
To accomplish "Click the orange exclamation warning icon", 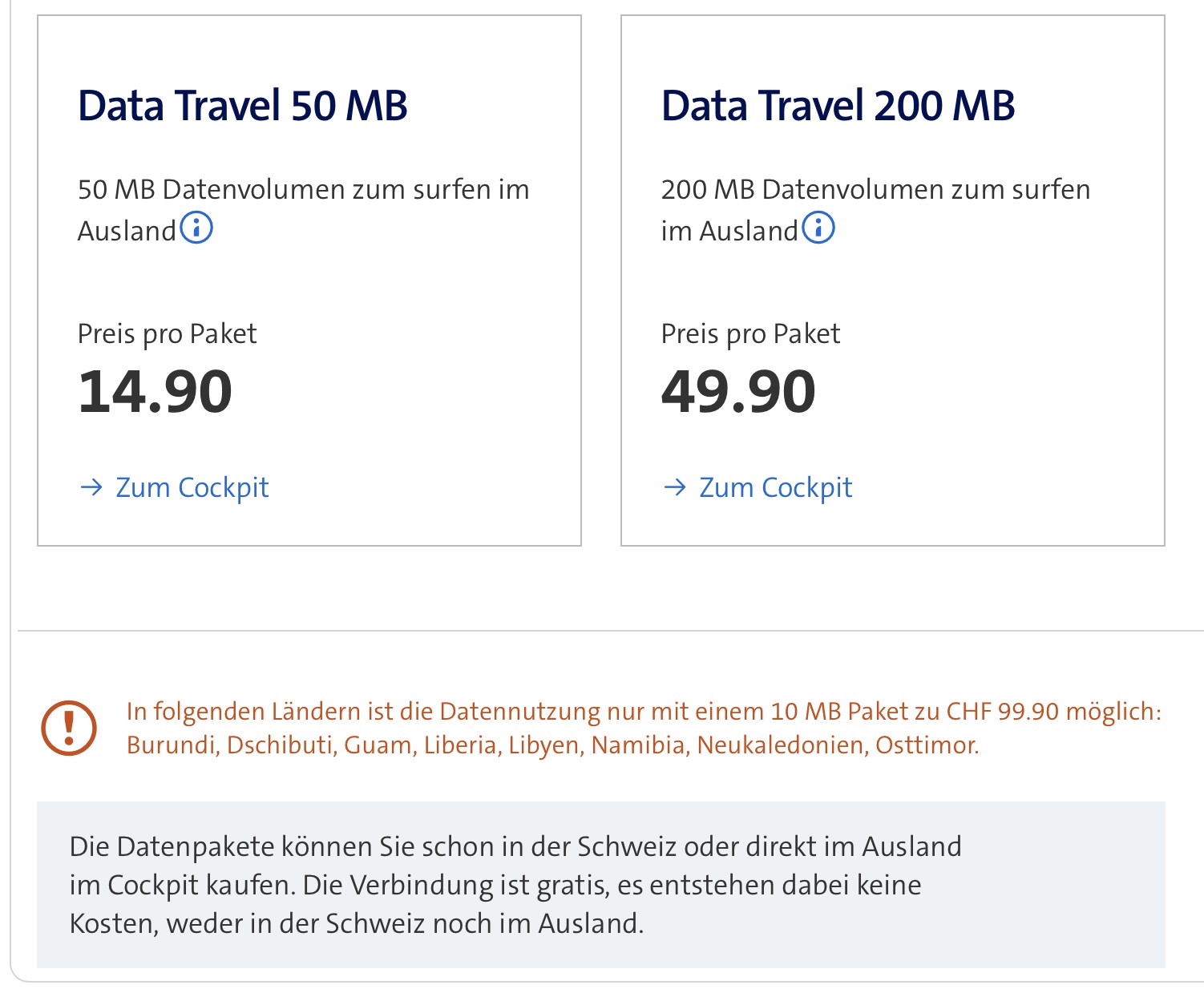I will tap(69, 728).
